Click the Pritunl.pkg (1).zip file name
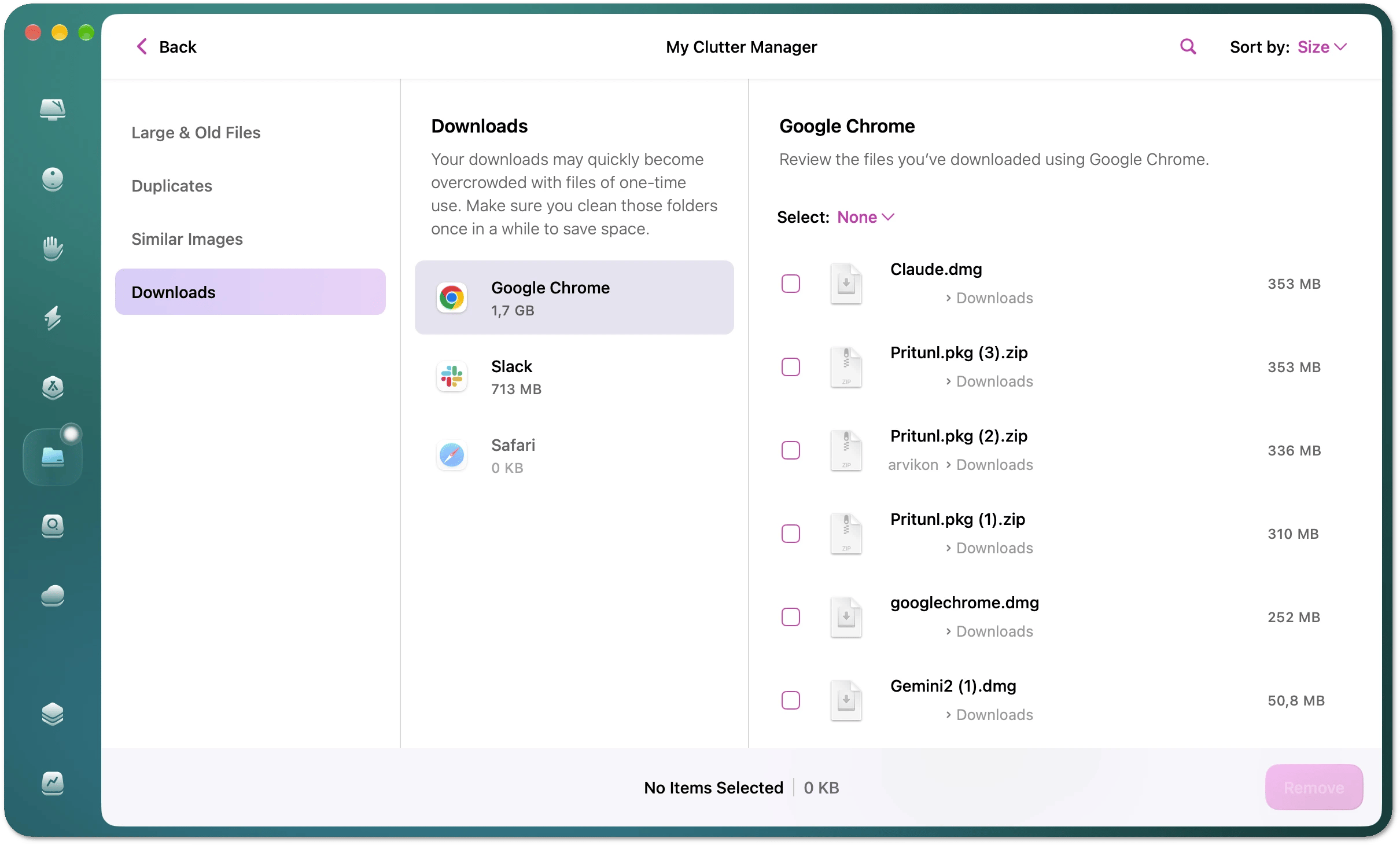 click(x=957, y=519)
